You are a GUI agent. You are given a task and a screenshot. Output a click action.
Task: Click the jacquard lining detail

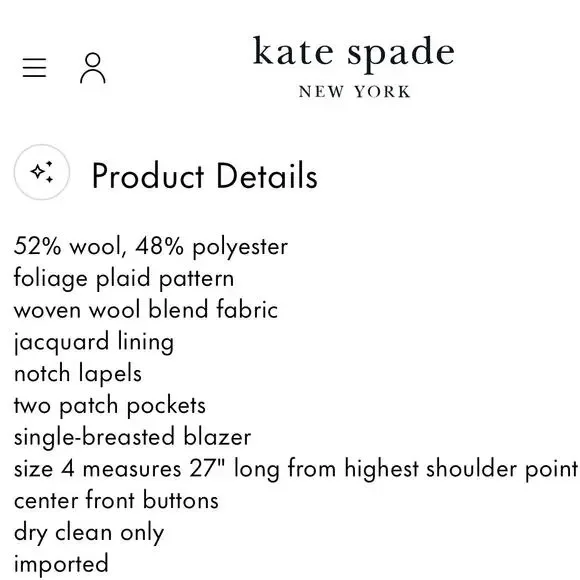click(94, 342)
